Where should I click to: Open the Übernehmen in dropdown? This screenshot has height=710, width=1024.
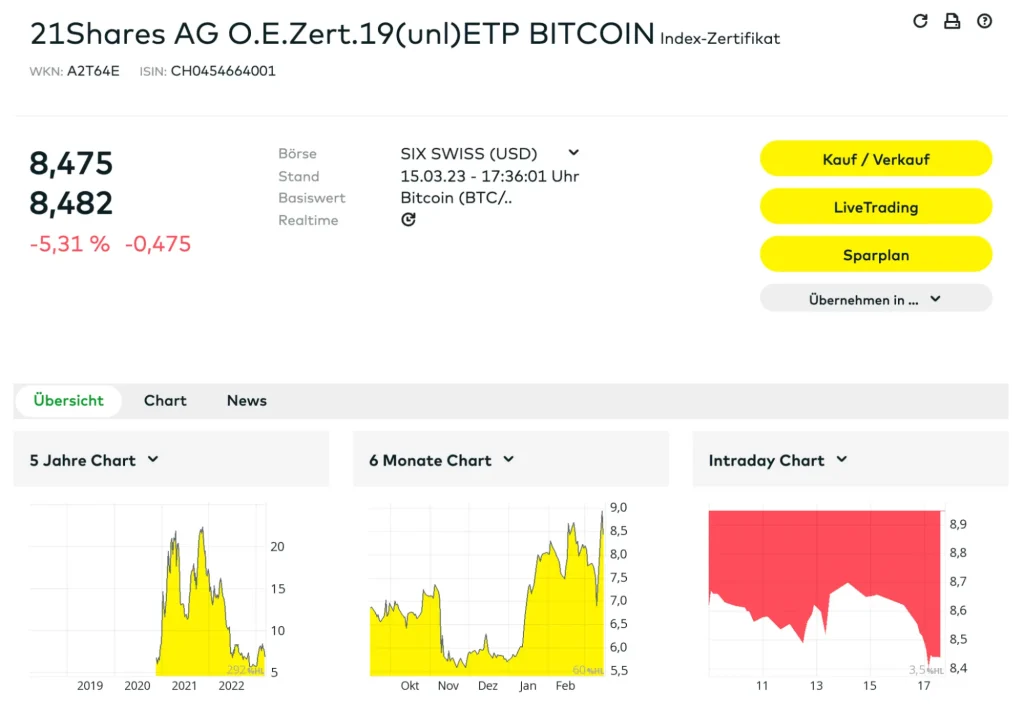pos(875,299)
